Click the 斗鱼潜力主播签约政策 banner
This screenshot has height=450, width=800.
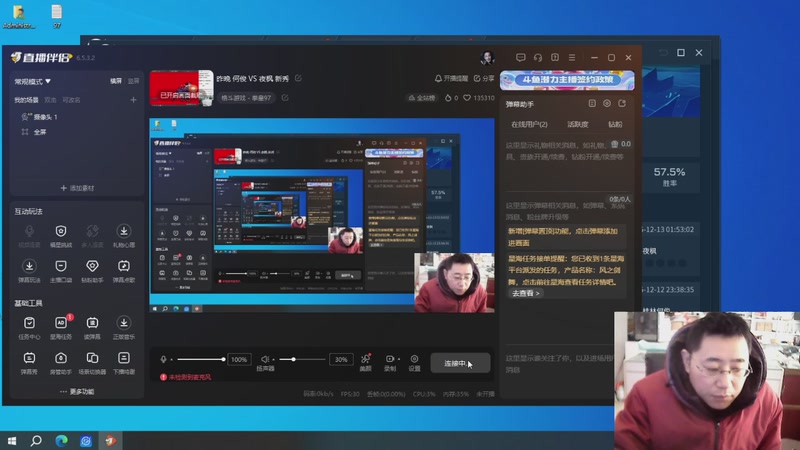(x=567, y=80)
